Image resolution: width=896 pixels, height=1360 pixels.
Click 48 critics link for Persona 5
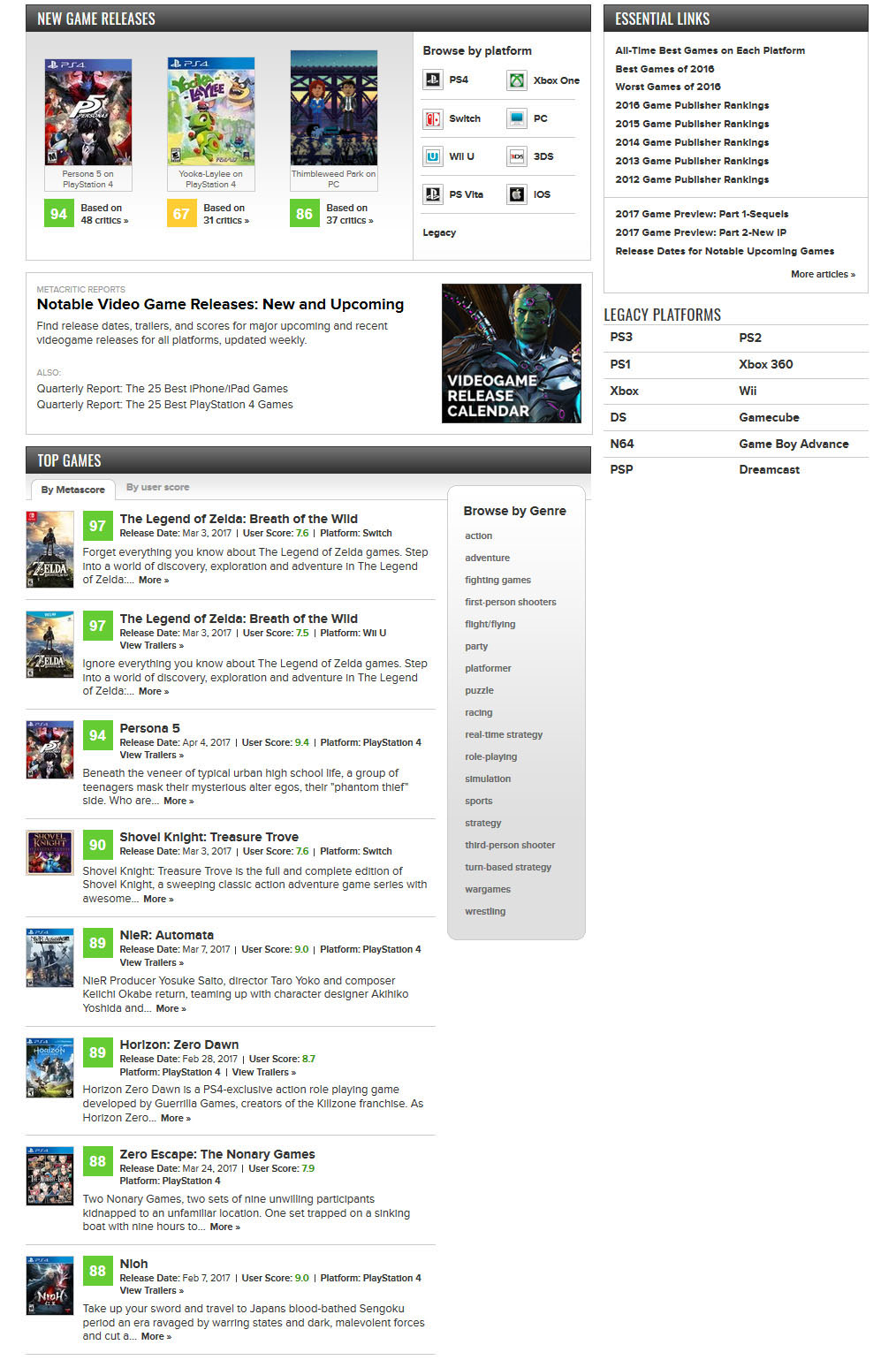click(104, 221)
